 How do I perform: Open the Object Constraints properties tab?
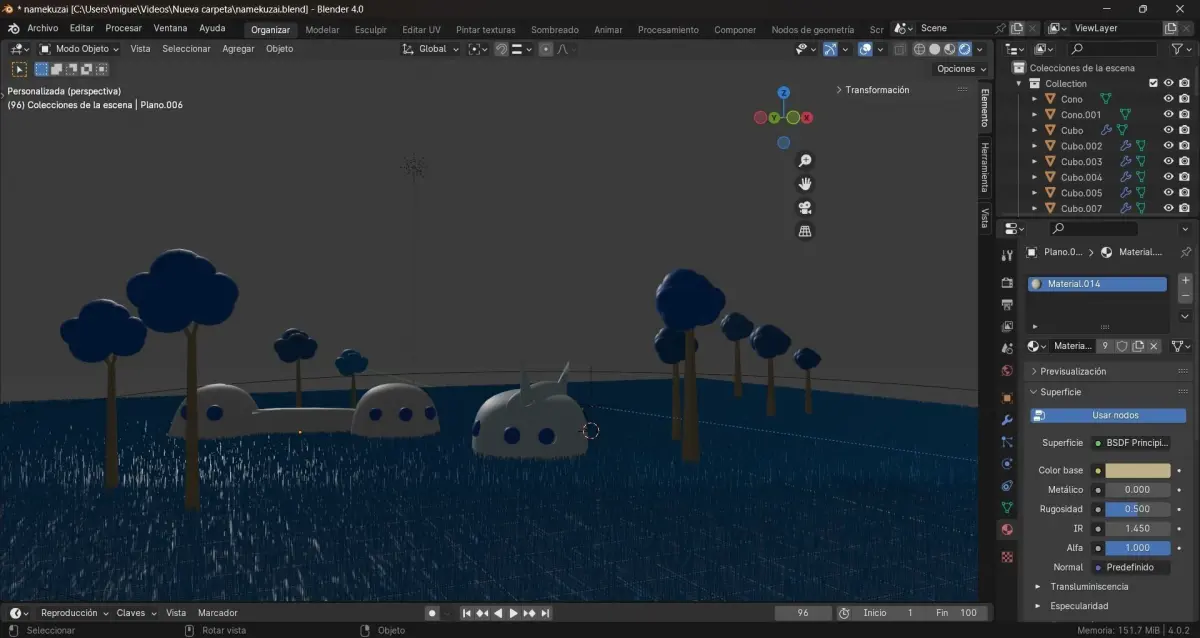pos(1007,486)
